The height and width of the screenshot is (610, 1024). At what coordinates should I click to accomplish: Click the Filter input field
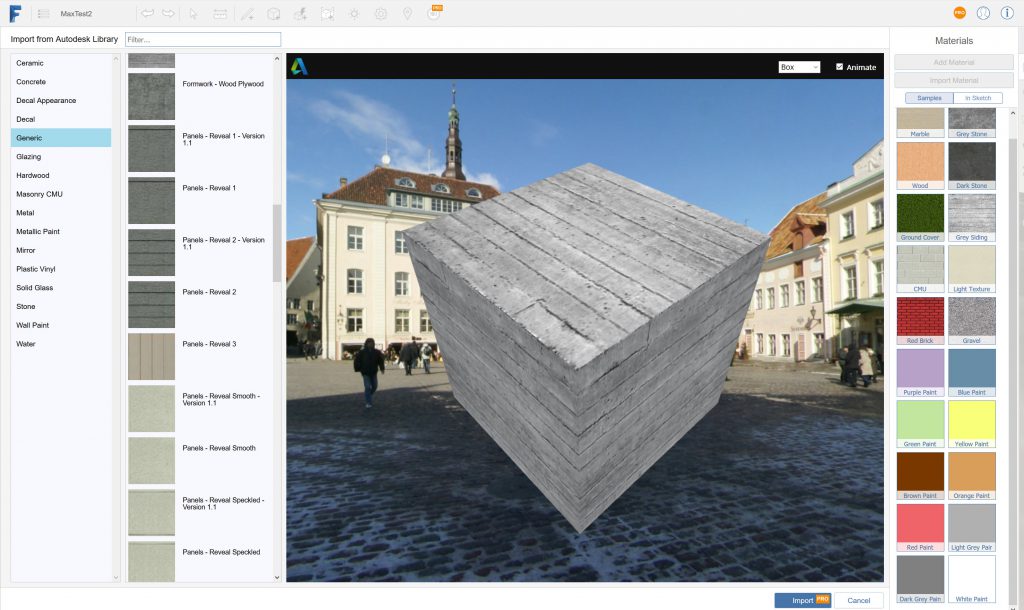(203, 39)
